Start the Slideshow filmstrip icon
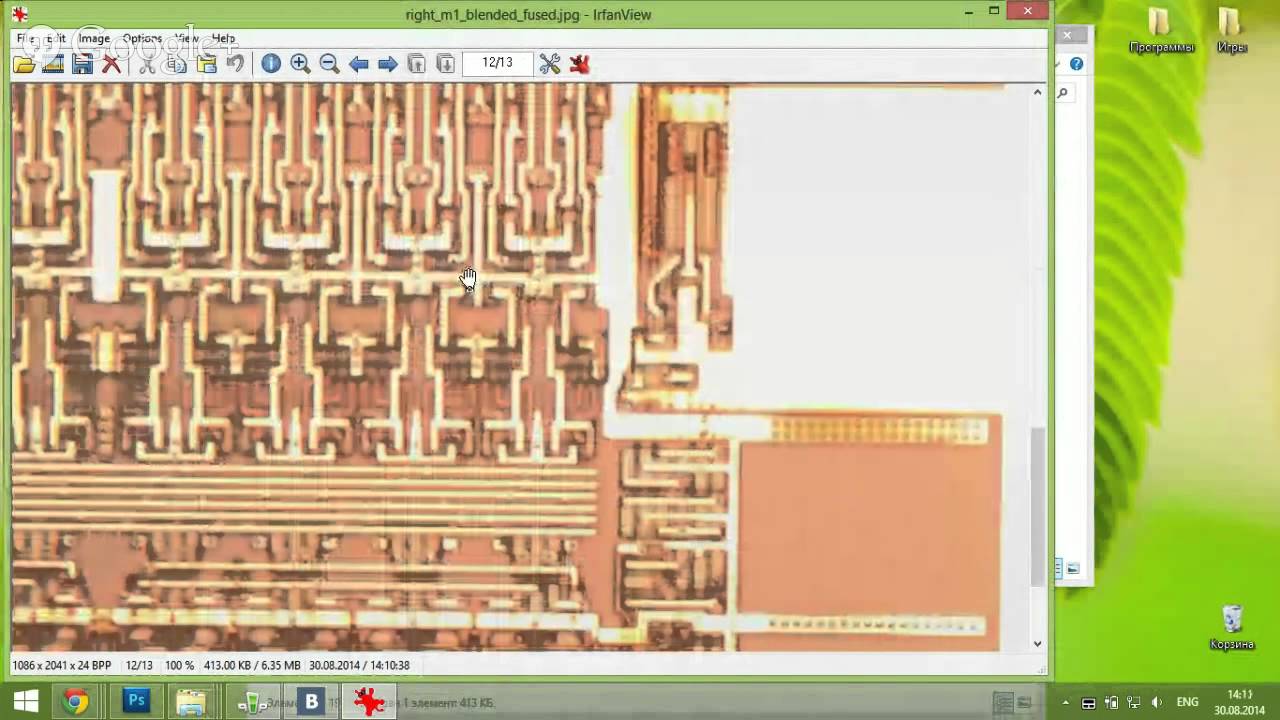This screenshot has width=1280, height=720. click(x=53, y=64)
